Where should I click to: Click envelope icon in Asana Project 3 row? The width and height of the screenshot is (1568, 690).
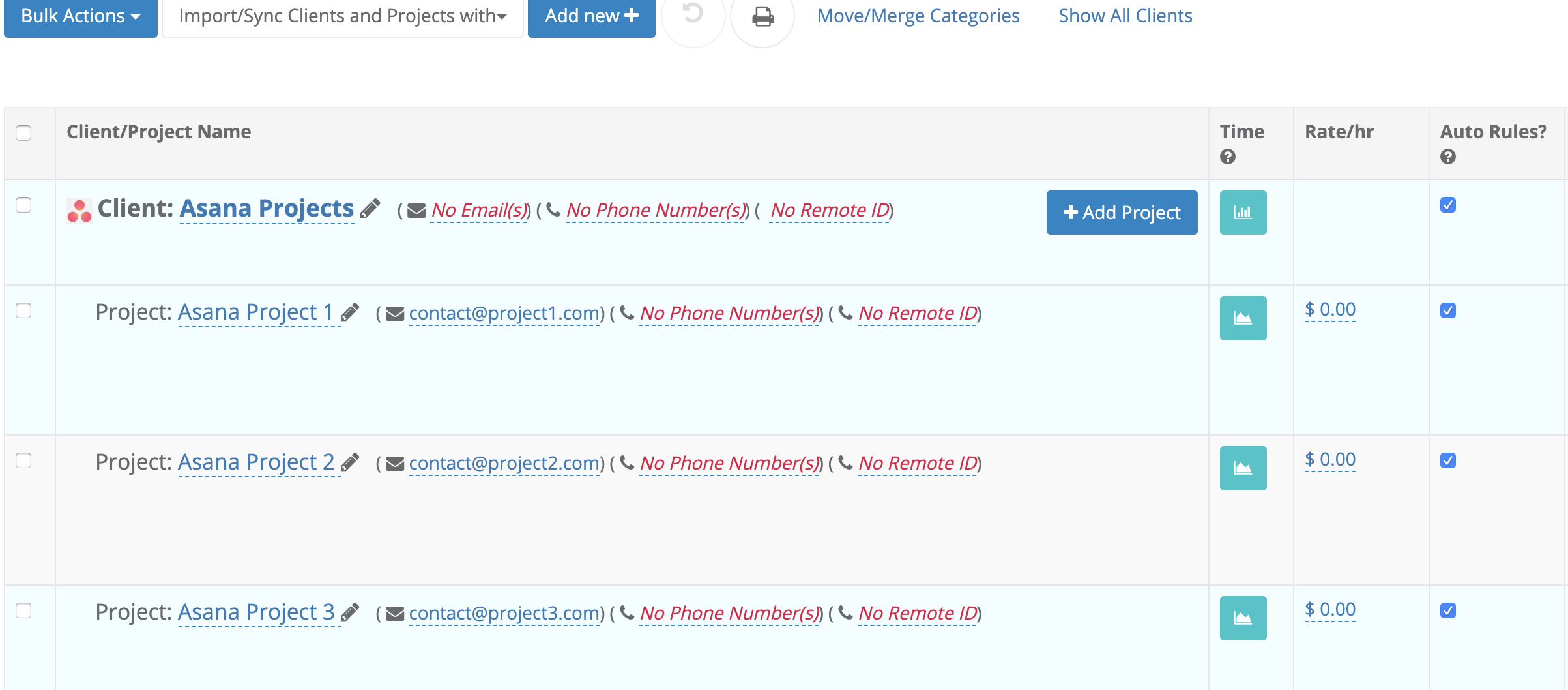pyautogui.click(x=395, y=614)
